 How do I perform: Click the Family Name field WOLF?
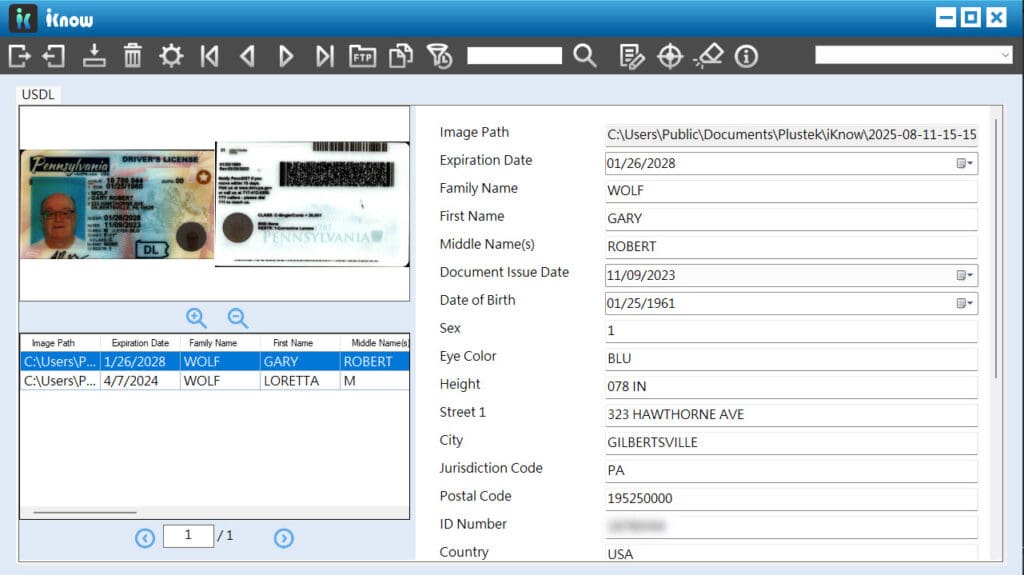tap(792, 191)
